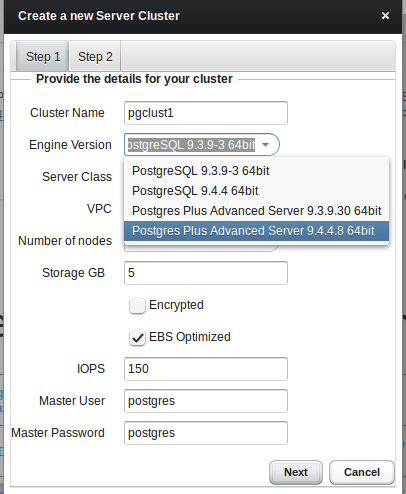The height and width of the screenshot is (494, 406).
Task: Focus the Cluster Name input field
Action: [206, 113]
